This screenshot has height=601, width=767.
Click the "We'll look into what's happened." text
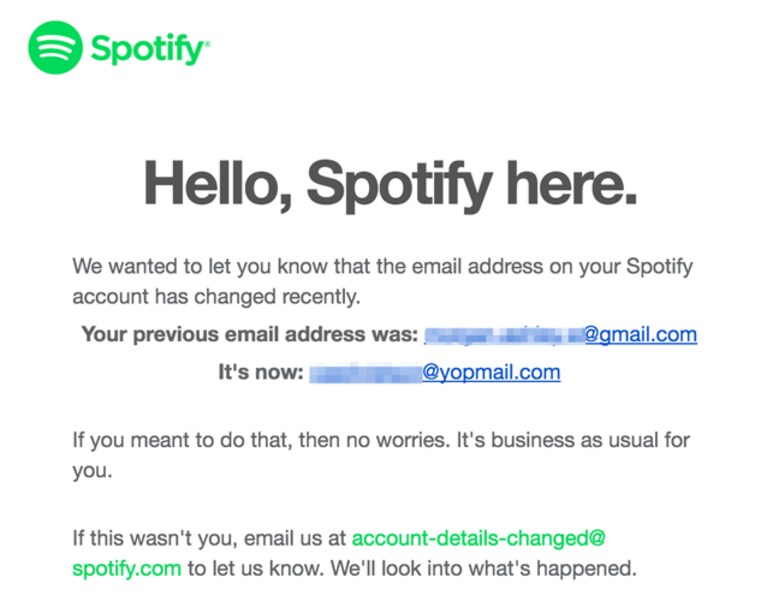tap(483, 569)
